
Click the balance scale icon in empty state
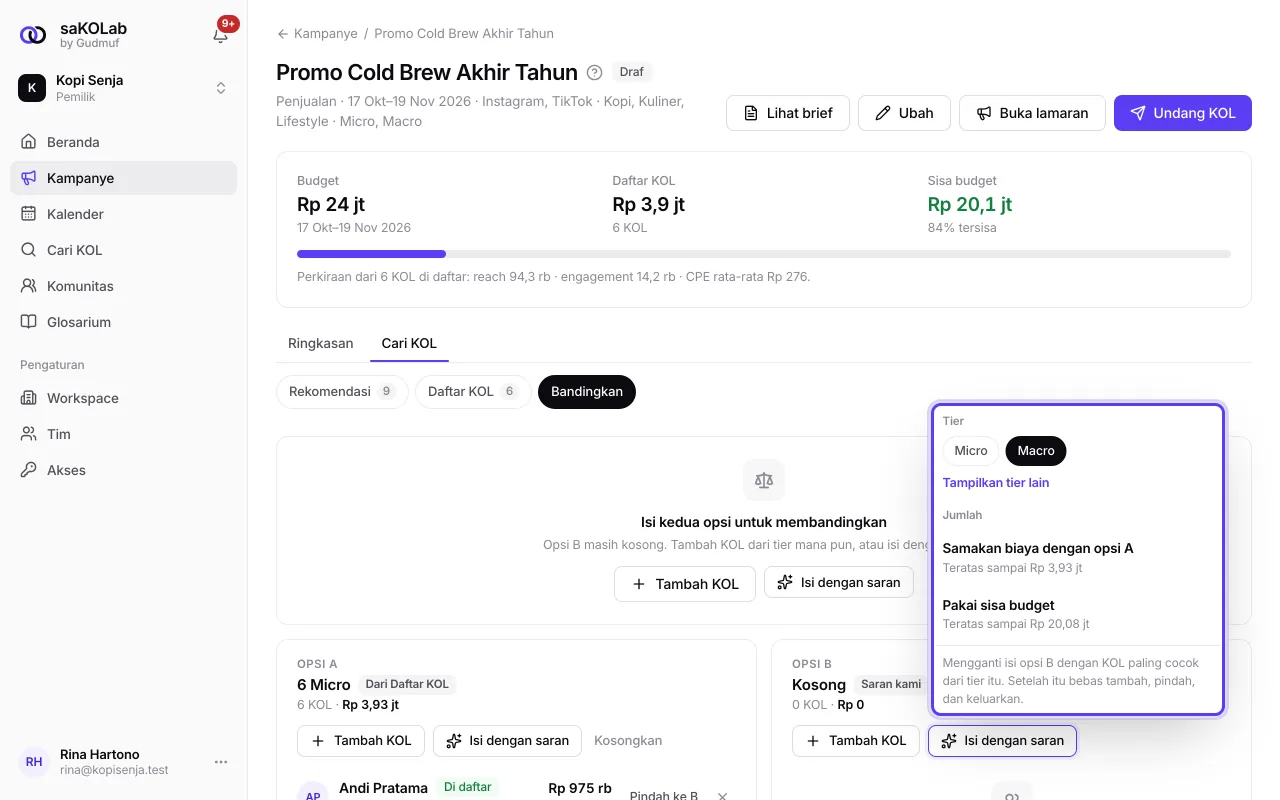[764, 480]
